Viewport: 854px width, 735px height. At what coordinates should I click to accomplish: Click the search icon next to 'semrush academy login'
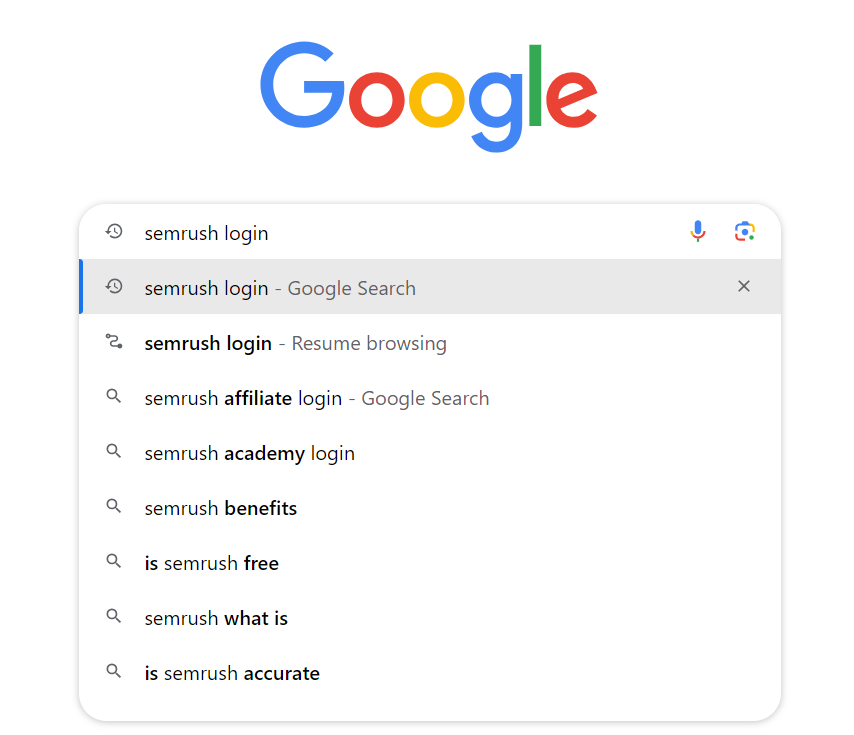113,452
